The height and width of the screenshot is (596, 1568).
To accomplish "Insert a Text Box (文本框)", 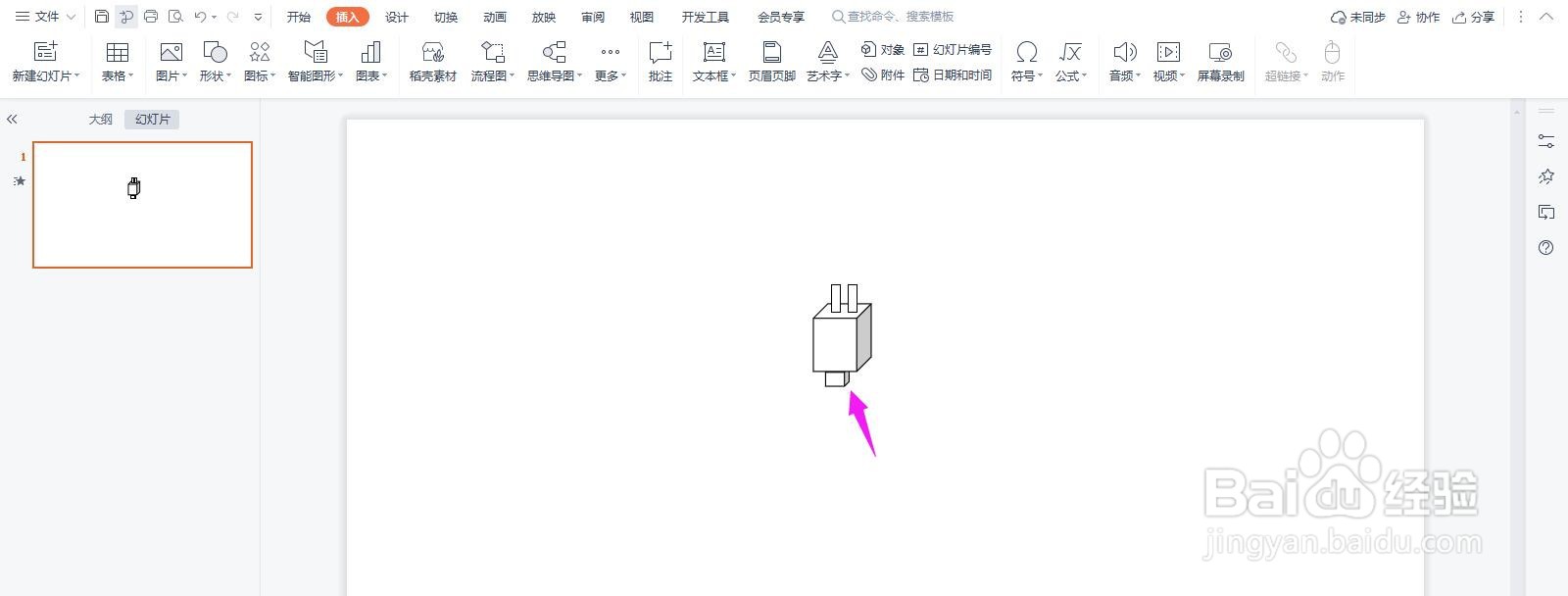I will tap(714, 61).
